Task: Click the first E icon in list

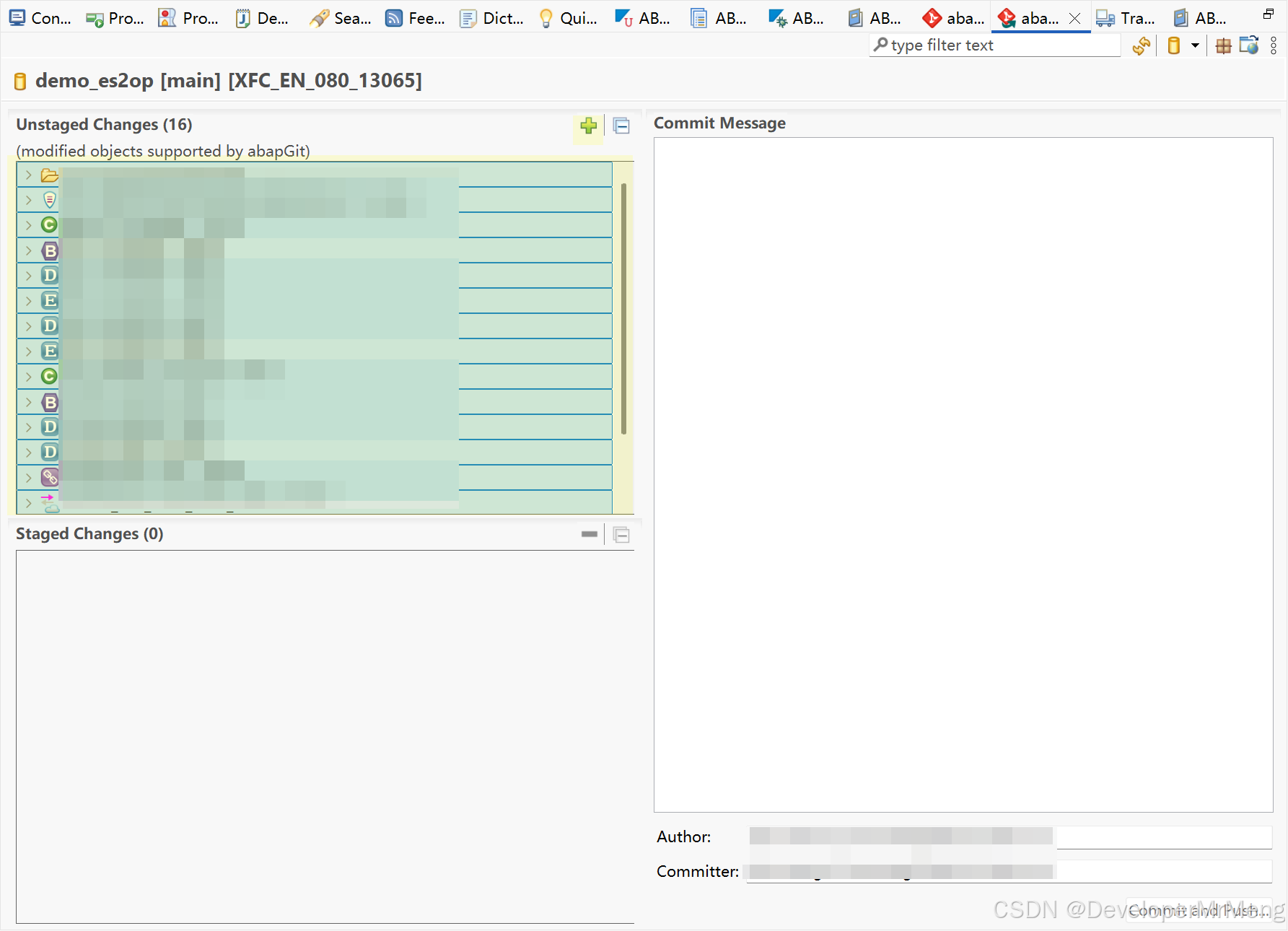Action: click(50, 300)
